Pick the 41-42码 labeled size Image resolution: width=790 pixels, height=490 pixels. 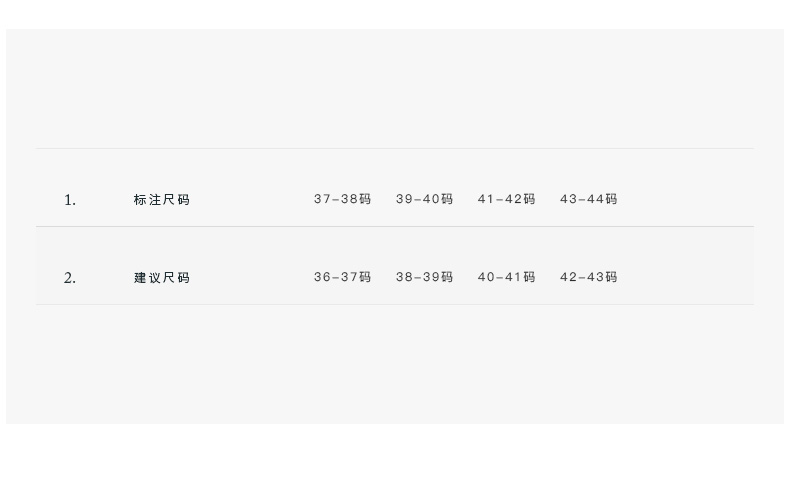point(506,199)
